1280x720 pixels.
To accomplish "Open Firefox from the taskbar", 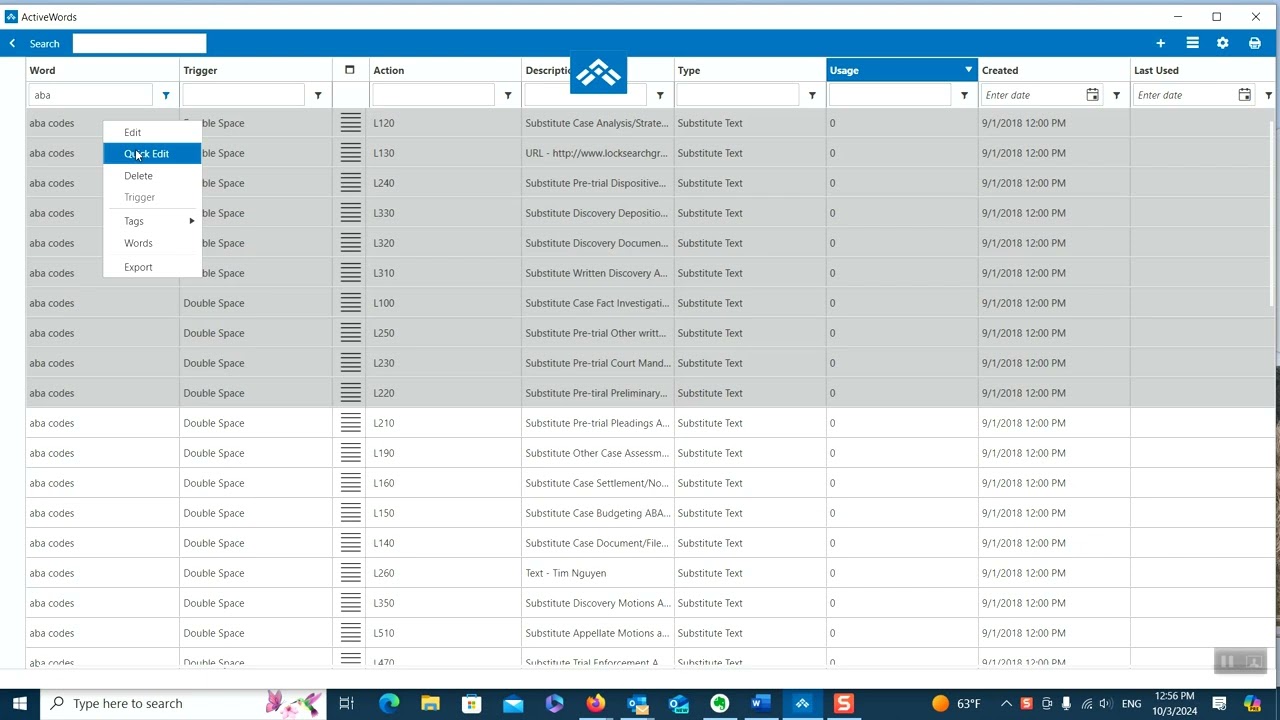I will tap(596, 703).
